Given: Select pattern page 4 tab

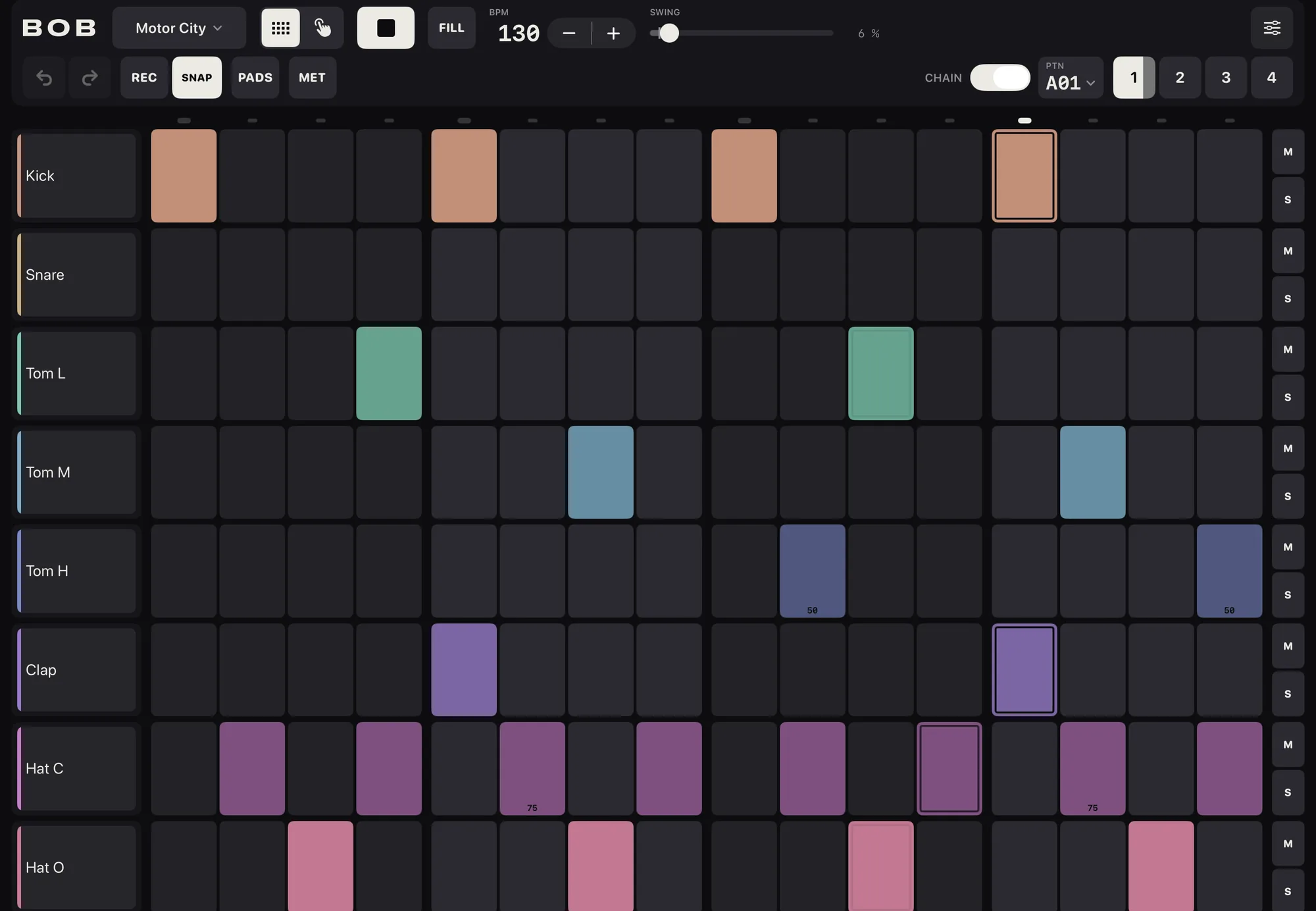Looking at the screenshot, I should pos(1271,78).
